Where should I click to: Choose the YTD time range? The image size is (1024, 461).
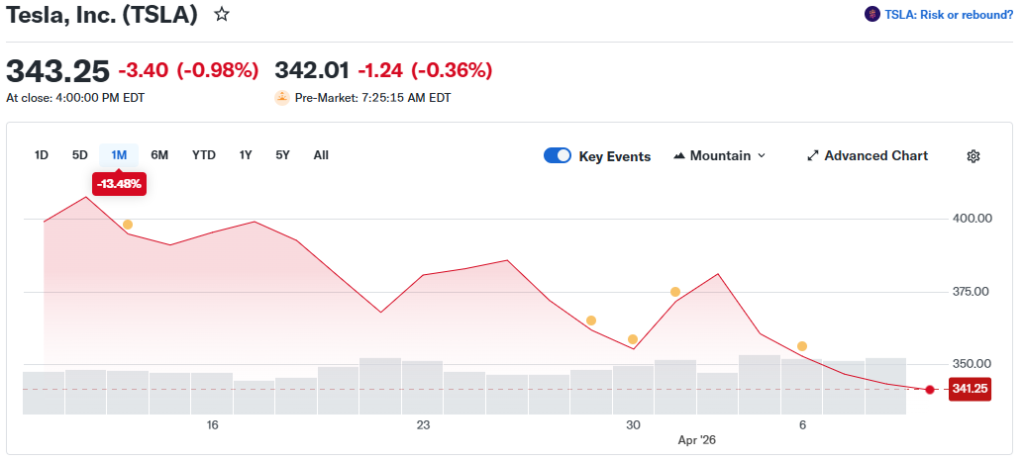pyautogui.click(x=204, y=155)
